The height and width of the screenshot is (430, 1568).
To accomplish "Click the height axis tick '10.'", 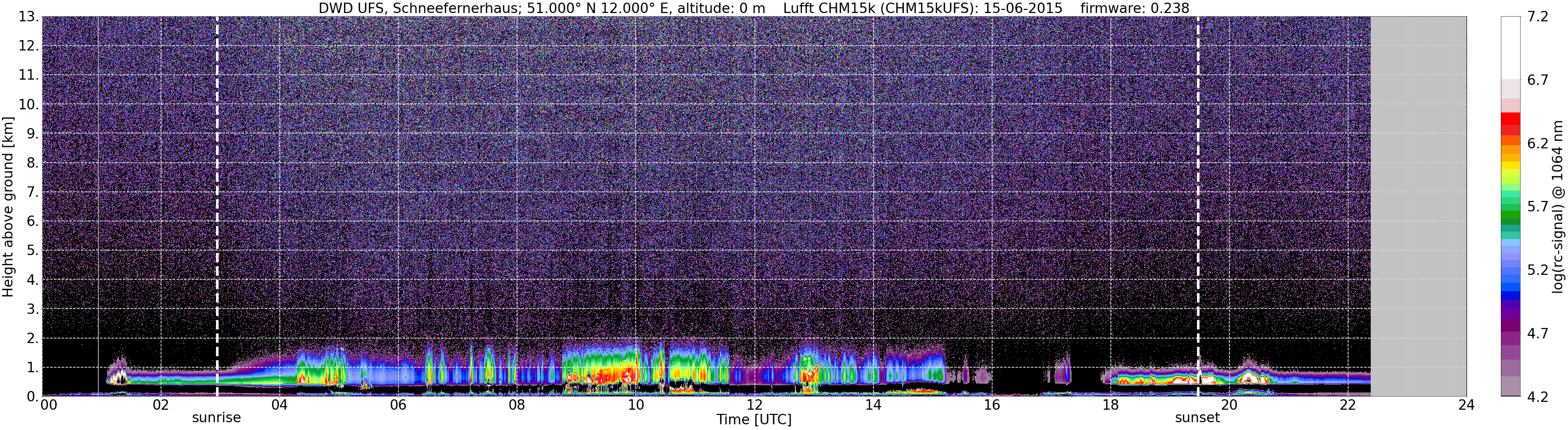I will (x=29, y=105).
